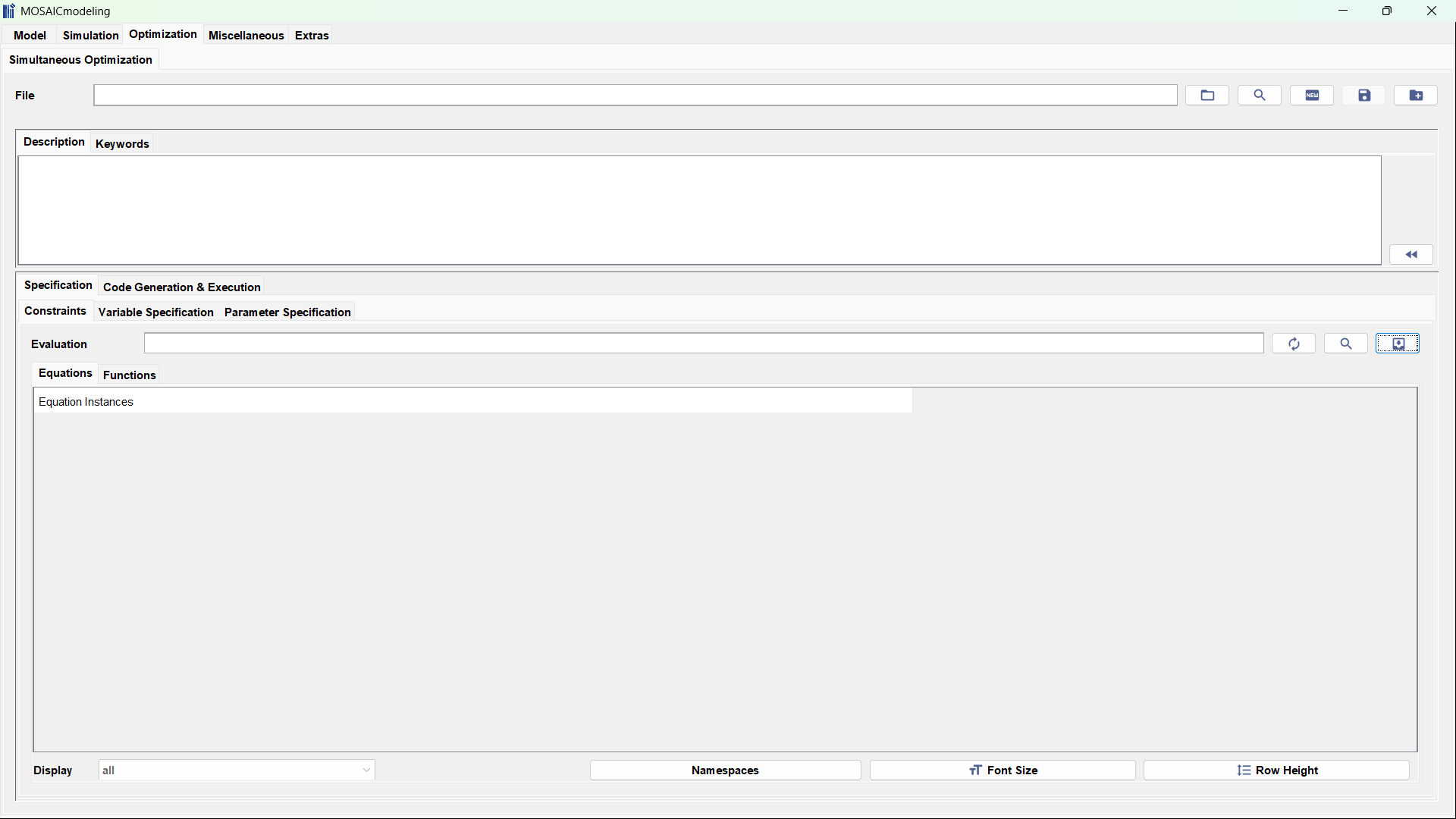
Task: Switch to the Functions tab
Action: pos(130,375)
